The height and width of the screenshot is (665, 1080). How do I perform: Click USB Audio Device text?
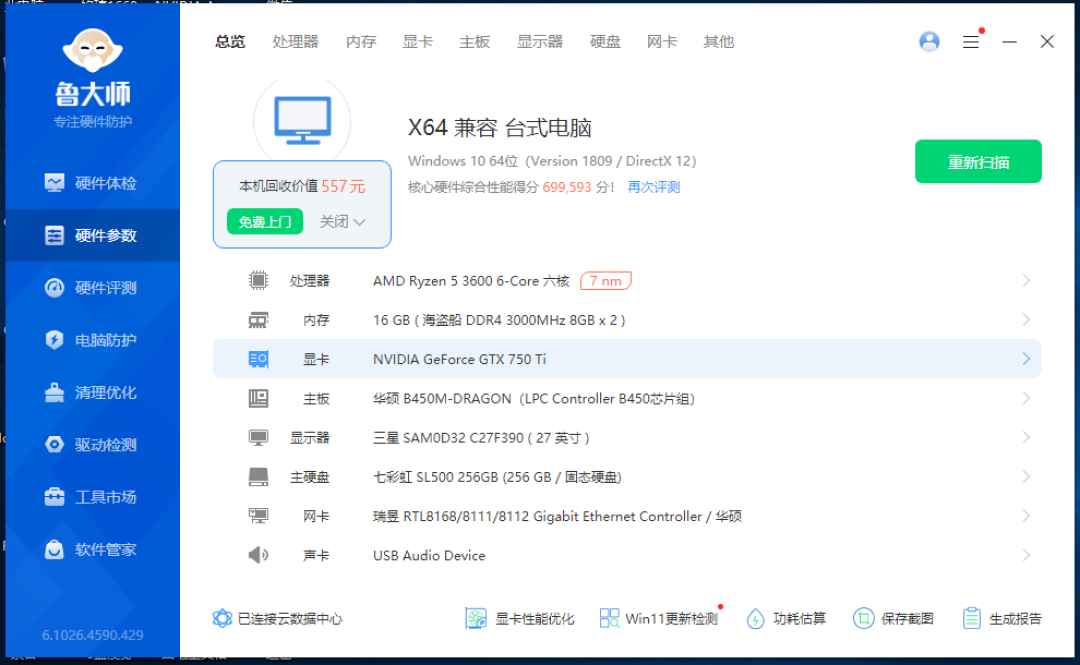429,556
